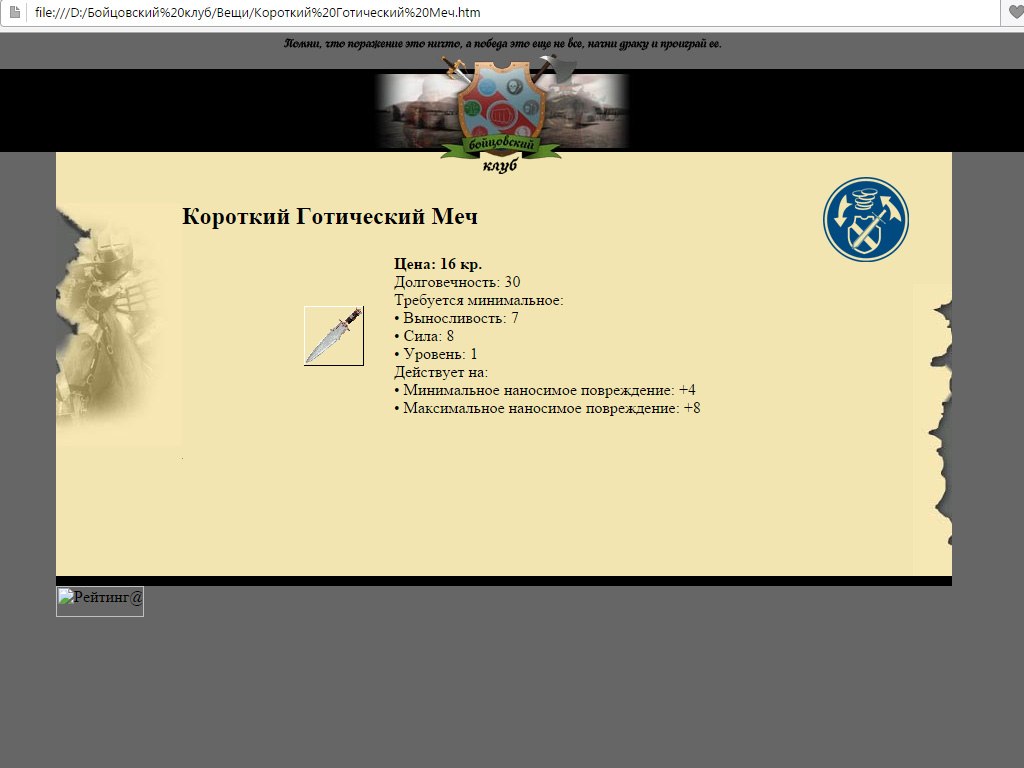Click the text Долговечность: 30

tap(457, 282)
